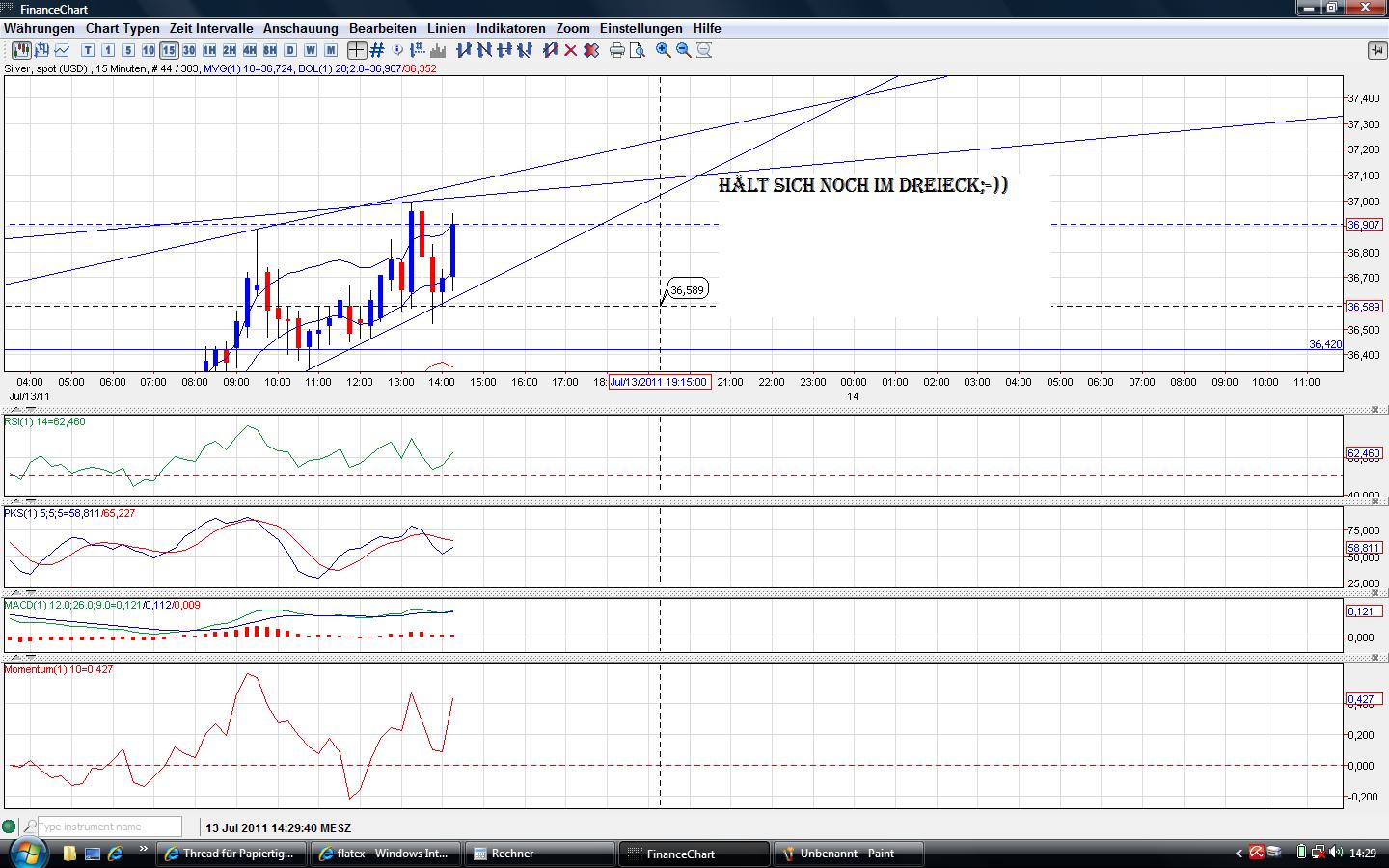Set interval to 4H
1389x868 pixels.
pos(250,50)
